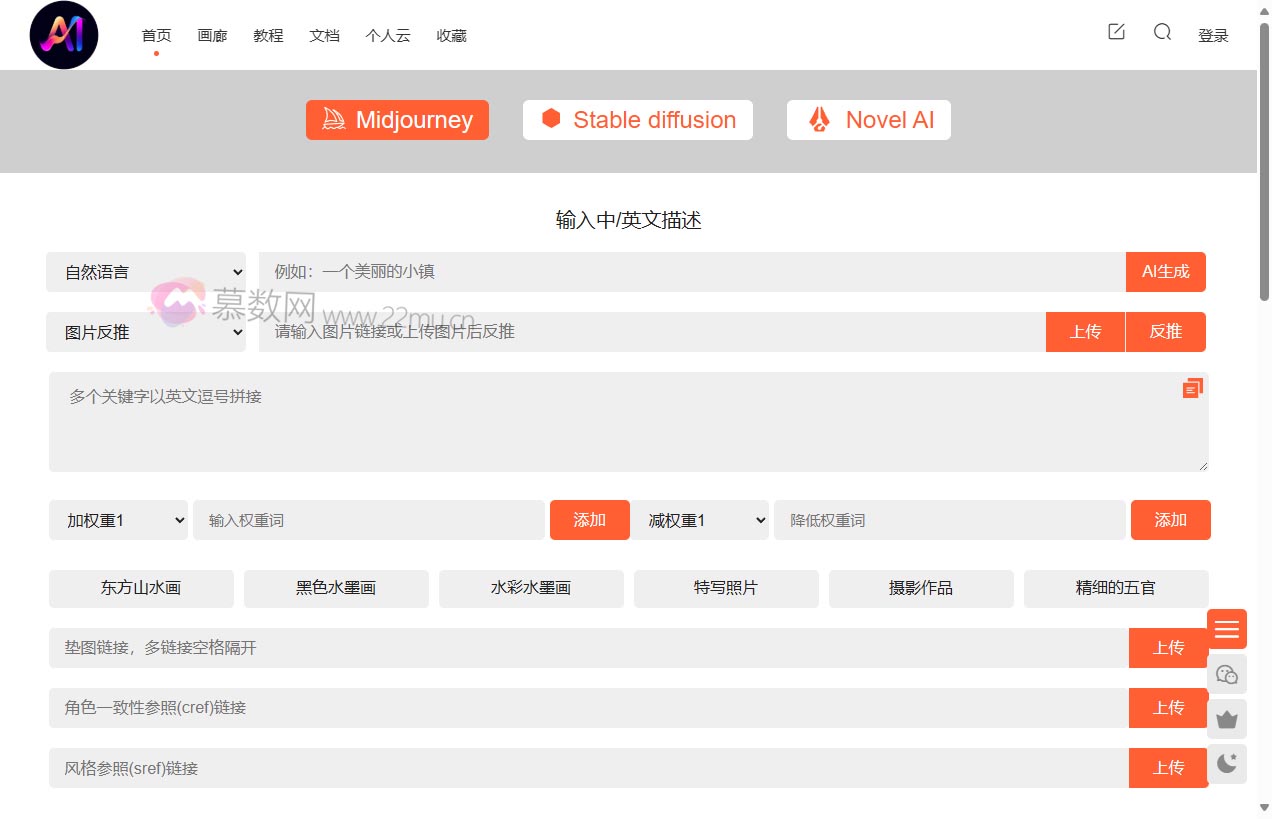1272x819 pixels.
Task: Click the 反推 button
Action: pyautogui.click(x=1165, y=332)
